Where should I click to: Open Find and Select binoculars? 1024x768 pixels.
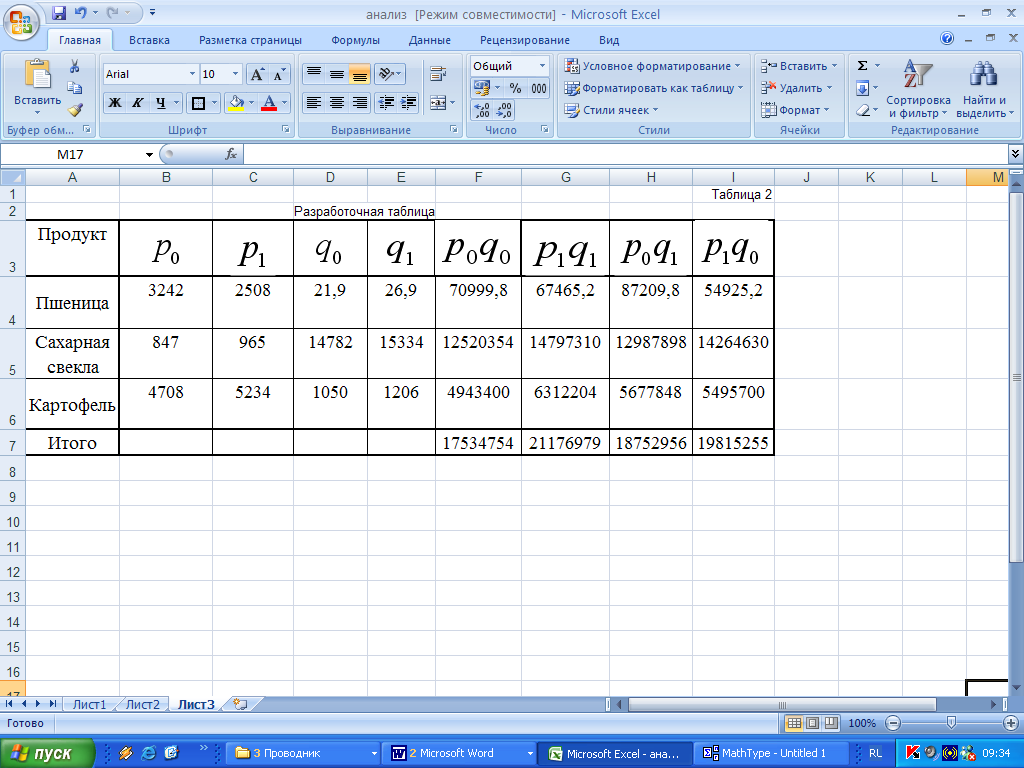point(984,89)
